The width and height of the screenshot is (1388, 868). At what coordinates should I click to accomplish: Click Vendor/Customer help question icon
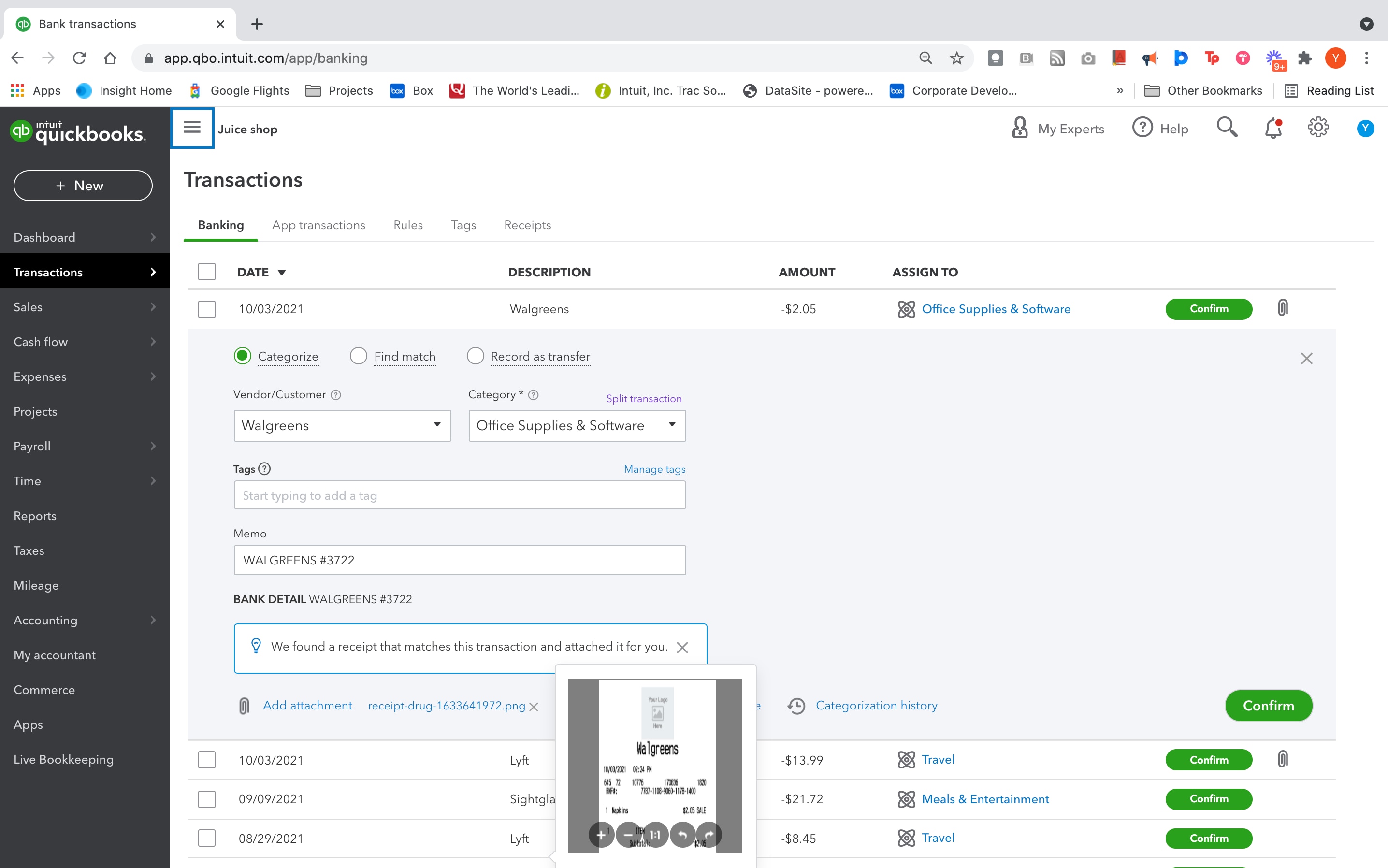(x=336, y=395)
